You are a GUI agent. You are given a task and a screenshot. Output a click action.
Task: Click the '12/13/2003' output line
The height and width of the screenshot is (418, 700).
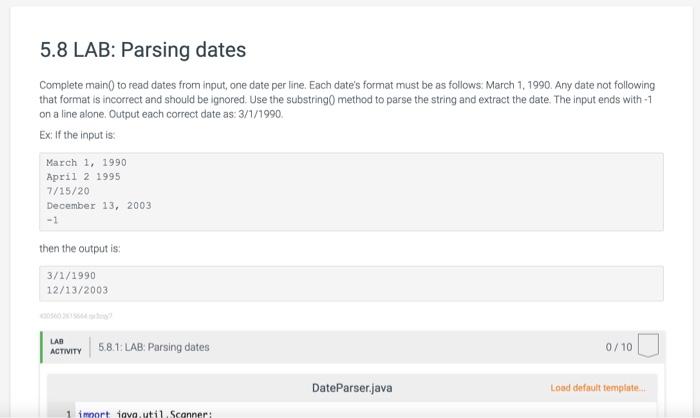(77, 290)
